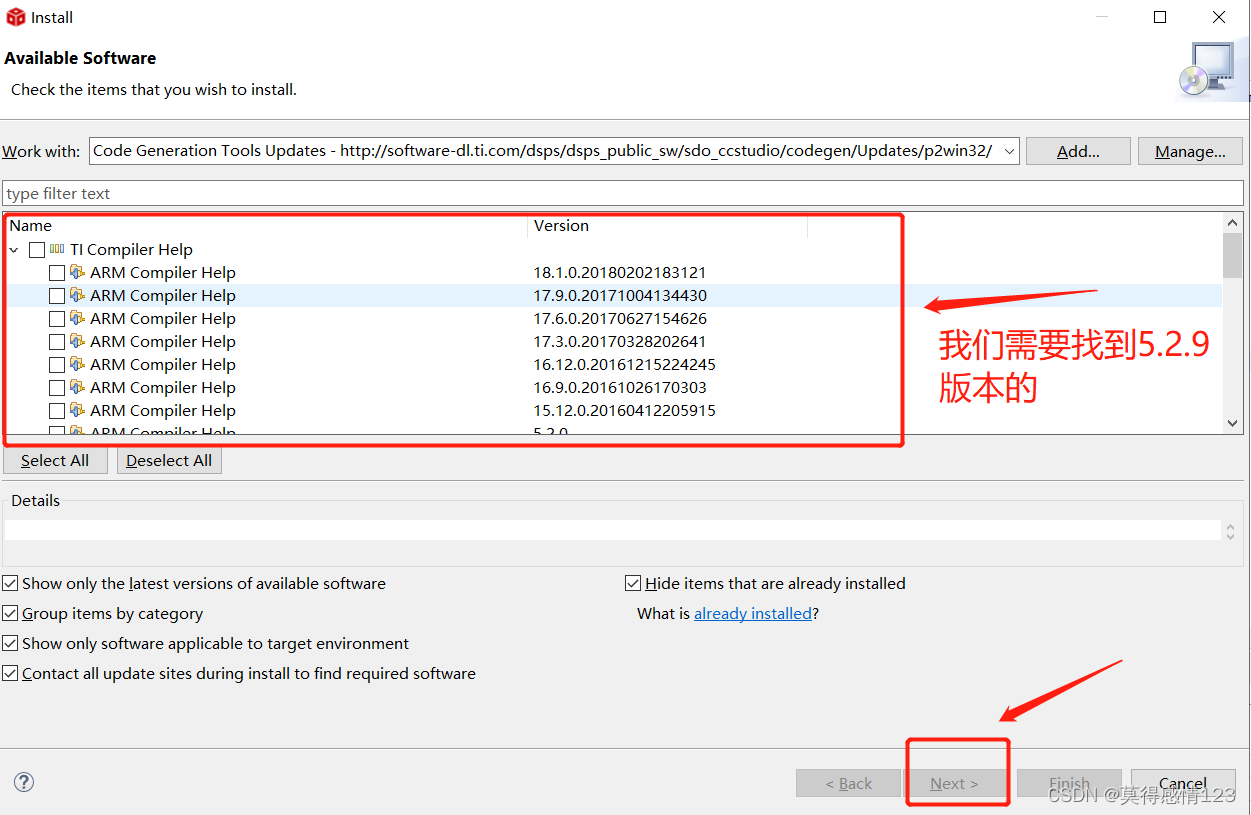Click the feature icon beside ARM Compiler Help 16.12.0
This screenshot has width=1251, height=815.
coord(77,364)
